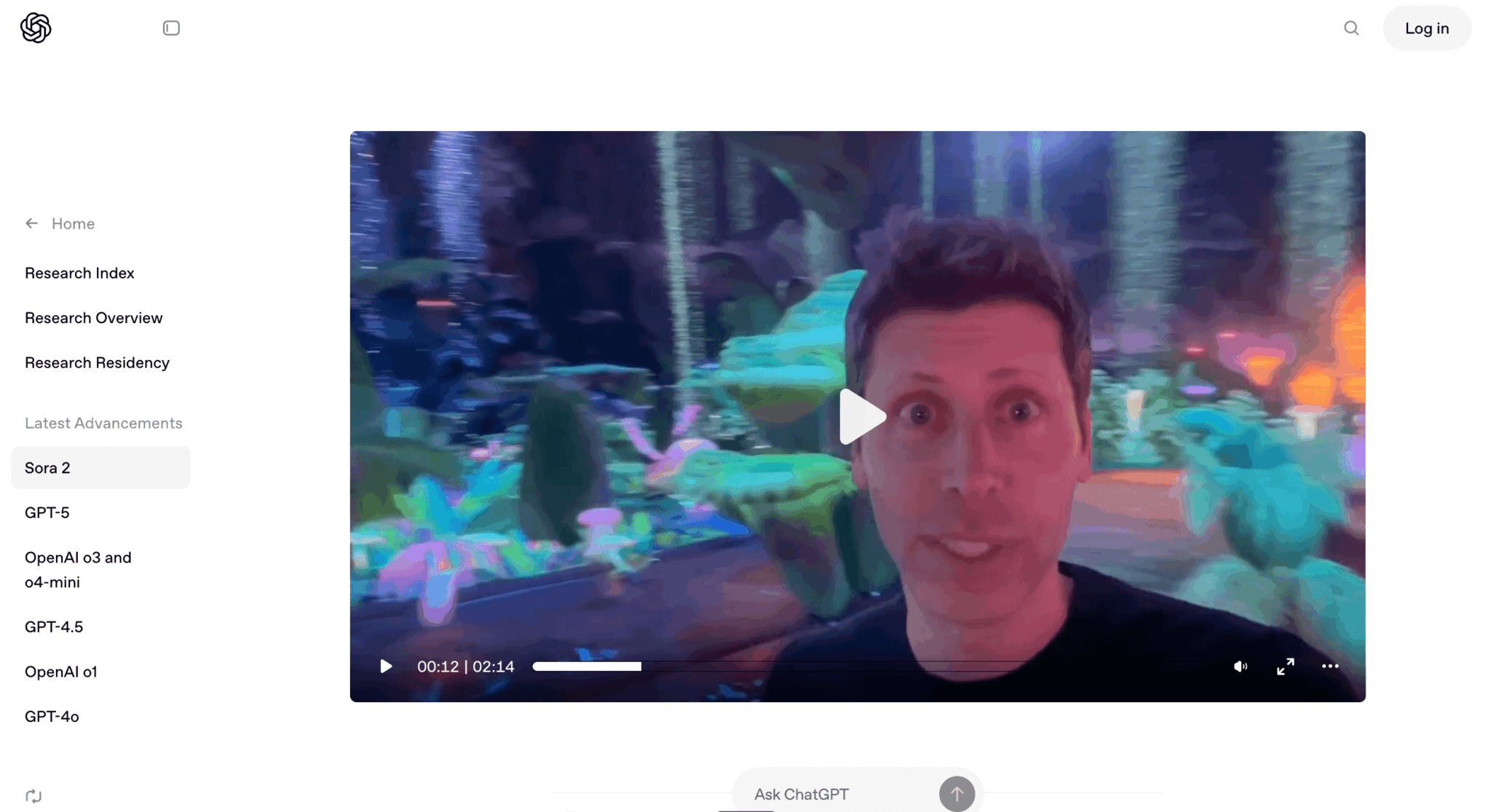Screen dimensions: 1491x812
Task: Open the GPT-5 page
Action: click(x=47, y=512)
